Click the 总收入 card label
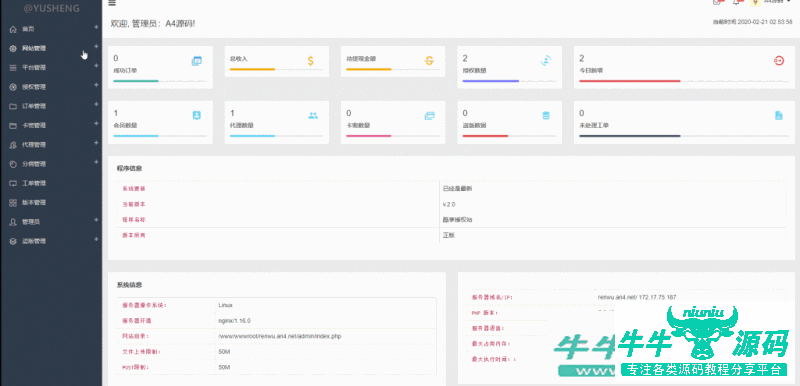800x386 pixels. point(239,59)
